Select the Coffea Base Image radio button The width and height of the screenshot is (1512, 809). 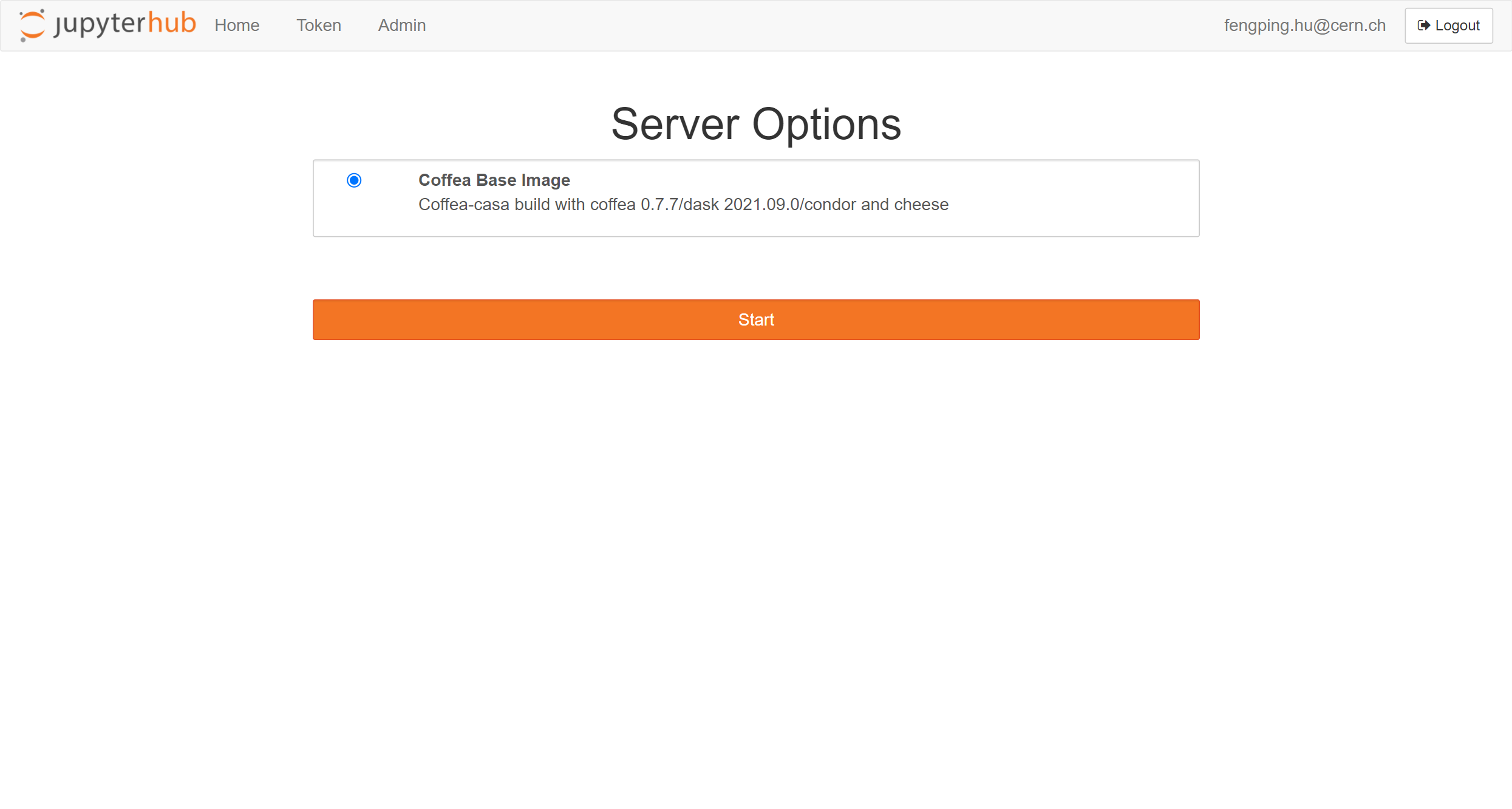pyautogui.click(x=354, y=180)
